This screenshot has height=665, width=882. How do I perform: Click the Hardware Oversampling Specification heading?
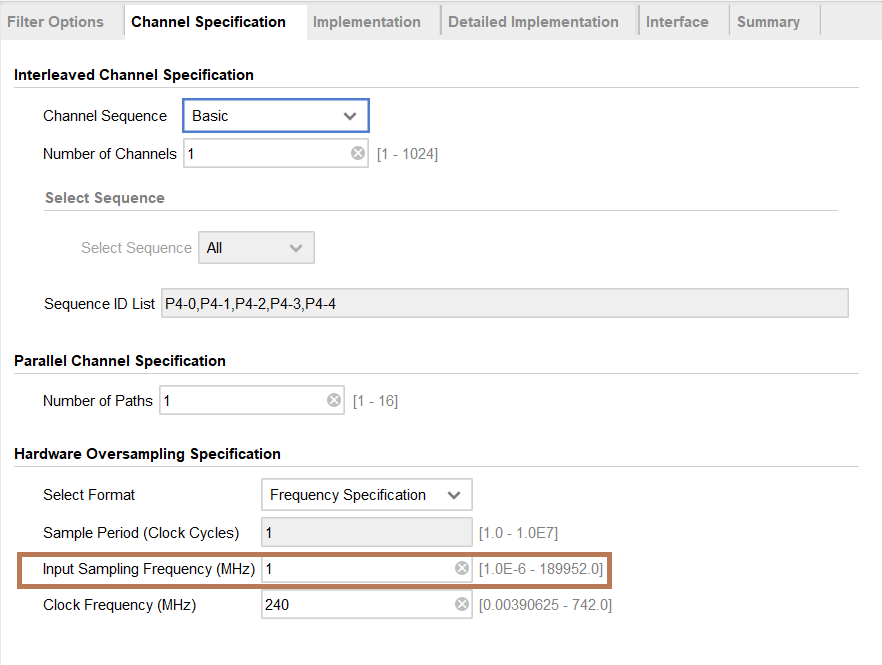(147, 454)
